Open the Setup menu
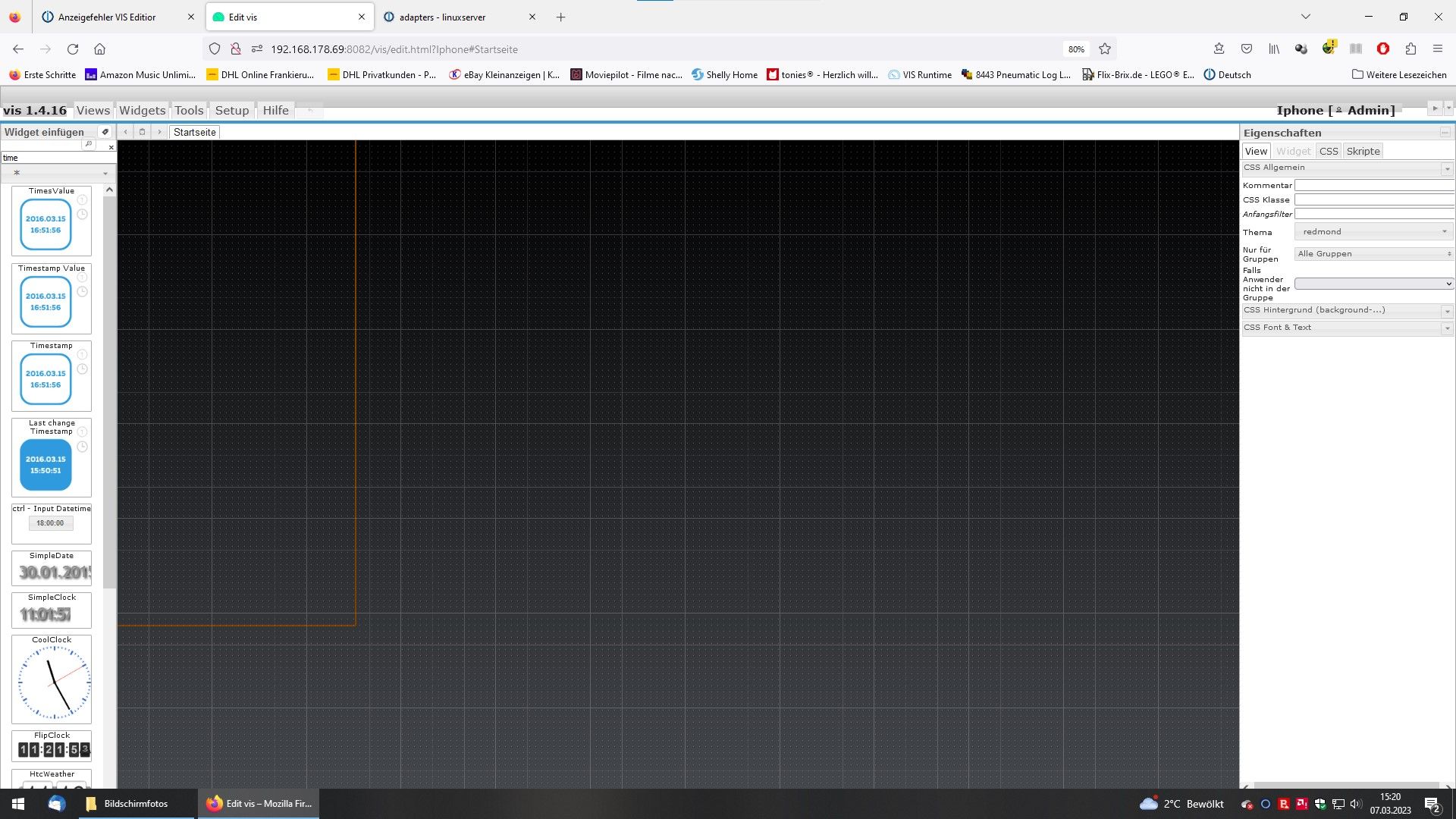This screenshot has width=1456, height=819. tap(232, 110)
